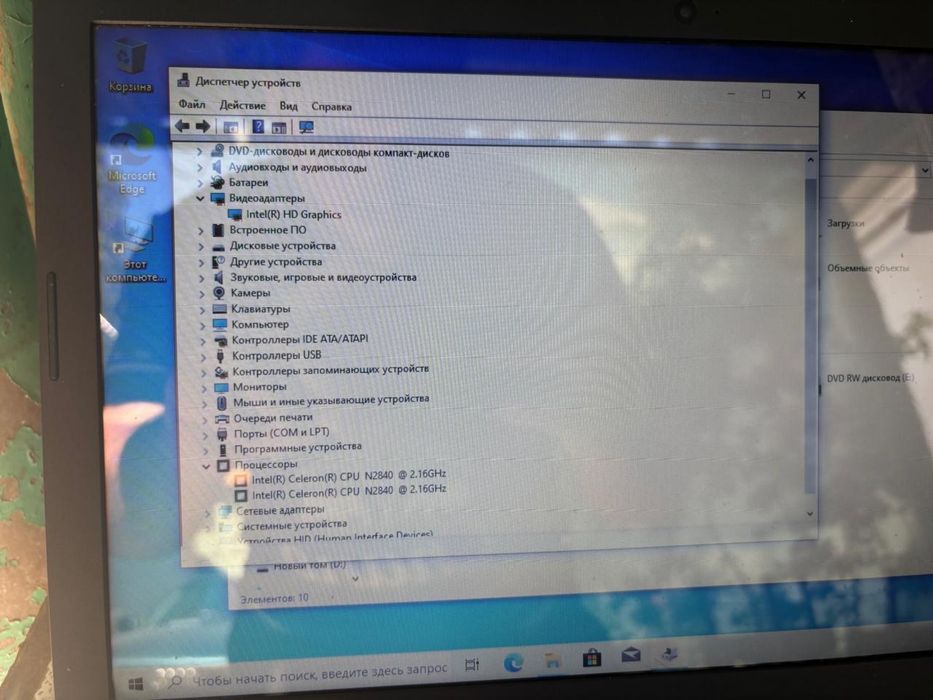933x700 pixels.
Task: Open the Справка menu
Action: tap(331, 107)
